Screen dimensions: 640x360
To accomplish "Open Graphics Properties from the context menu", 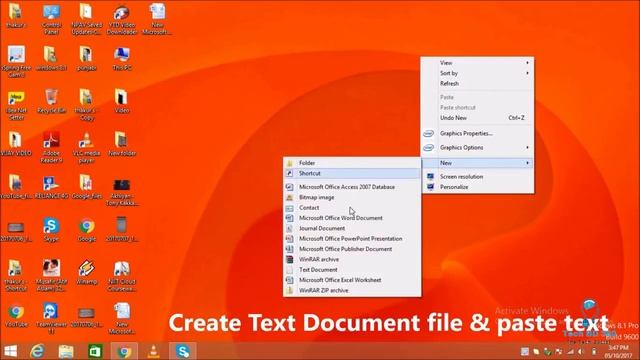I will 477,133.
